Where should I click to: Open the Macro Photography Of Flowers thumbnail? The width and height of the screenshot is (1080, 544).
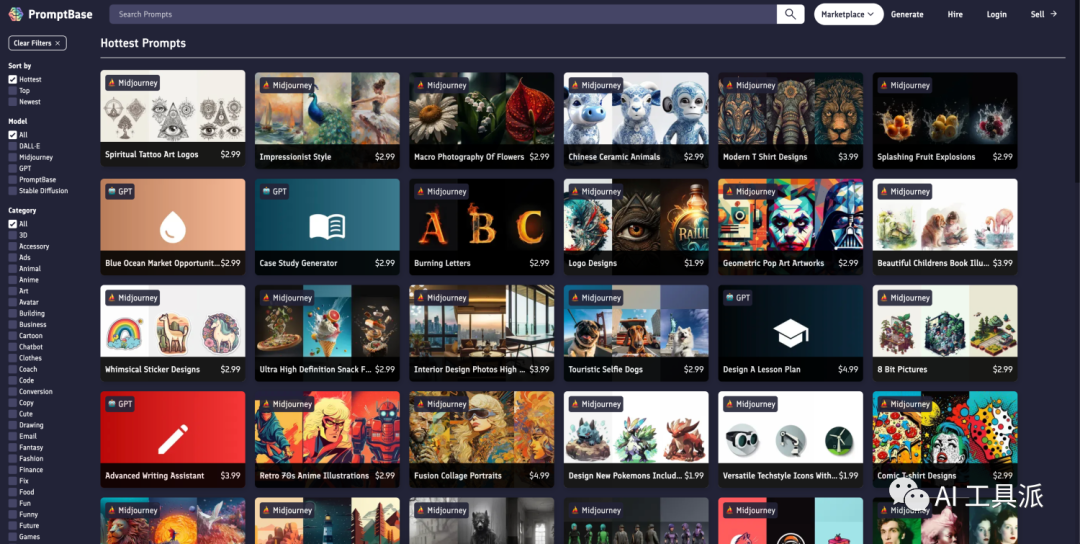point(481,108)
